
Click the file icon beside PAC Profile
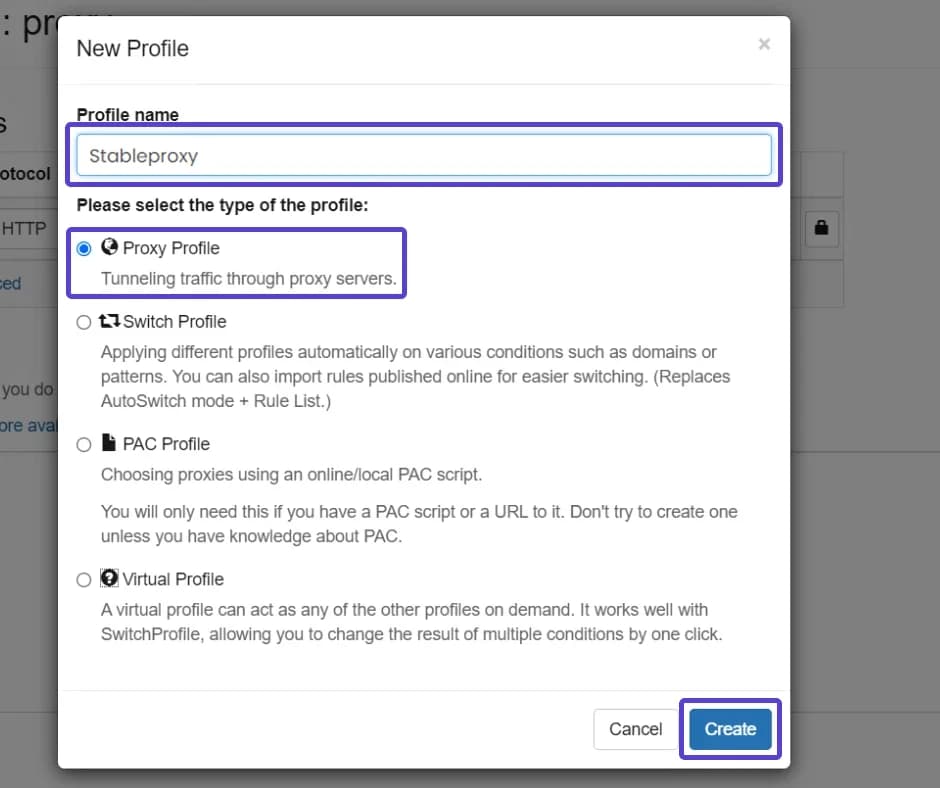[x=110, y=443]
